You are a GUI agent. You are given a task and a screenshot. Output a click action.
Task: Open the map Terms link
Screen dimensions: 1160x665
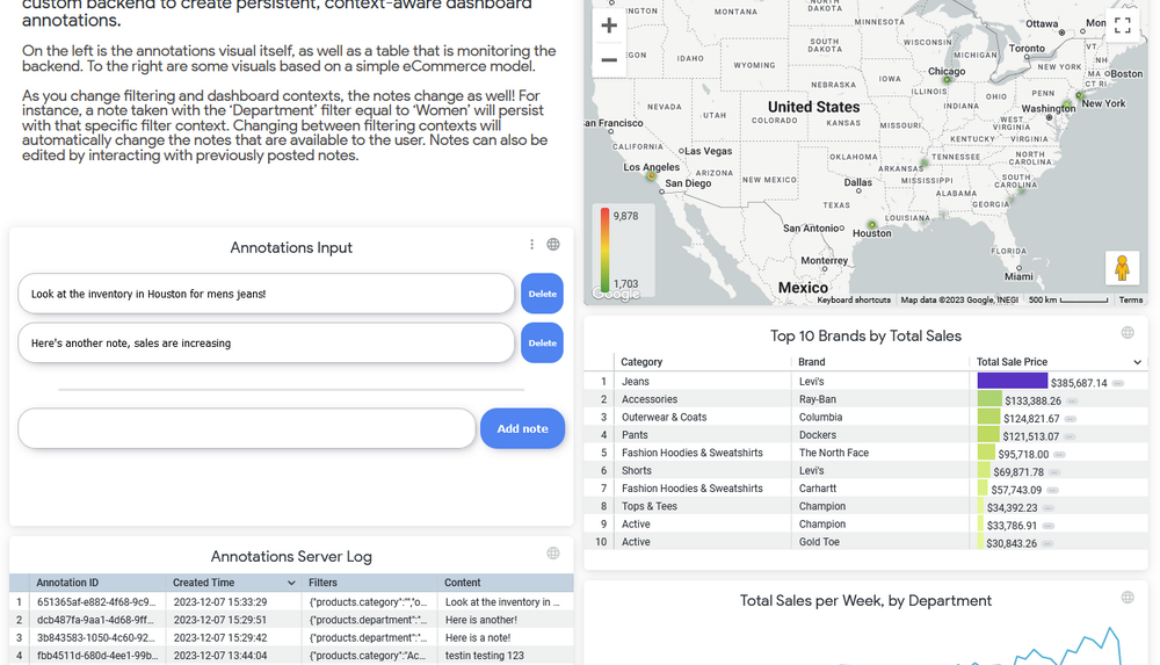1130,300
